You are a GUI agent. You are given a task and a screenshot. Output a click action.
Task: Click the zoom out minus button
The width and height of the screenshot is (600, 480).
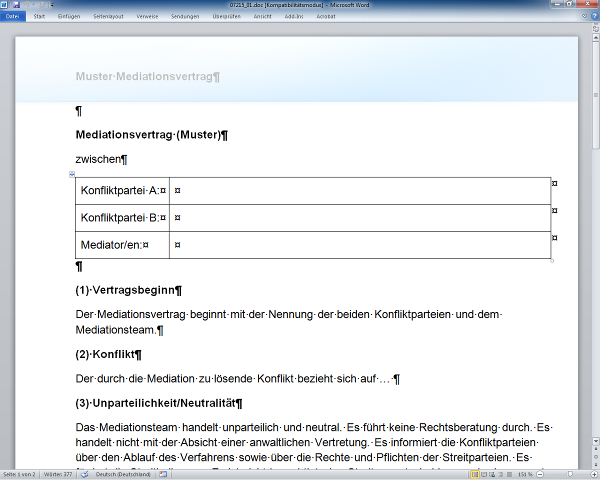539,473
